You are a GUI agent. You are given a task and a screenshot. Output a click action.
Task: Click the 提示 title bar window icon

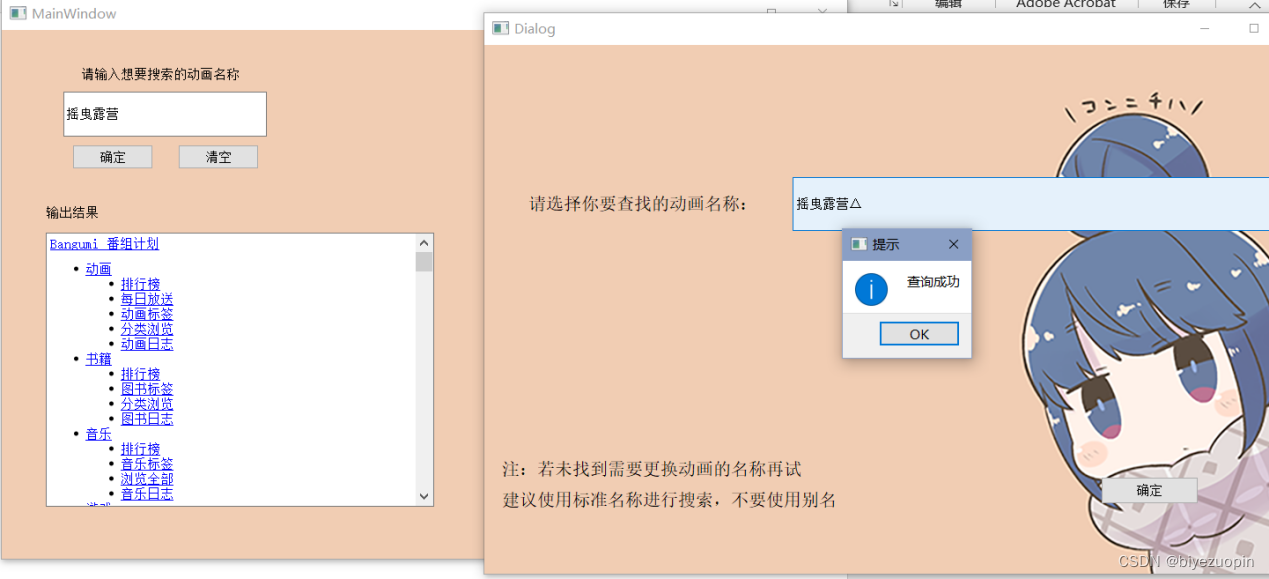click(x=858, y=244)
